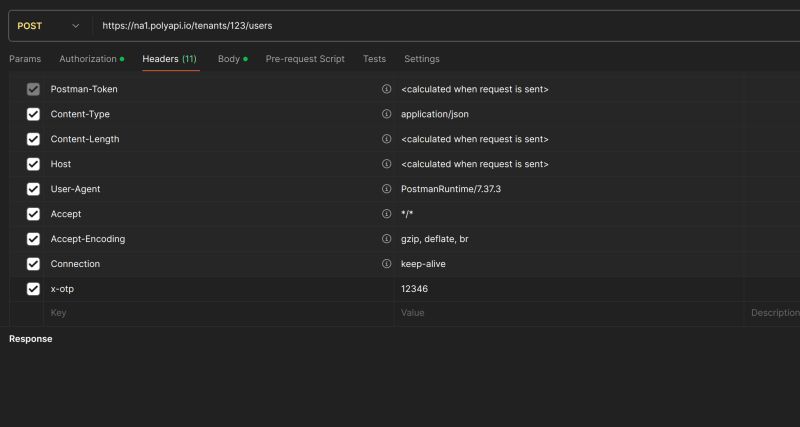This screenshot has width=800, height=427.
Task: Click the PostmanRuntime/7.37.3 value
Action: pyautogui.click(x=451, y=189)
